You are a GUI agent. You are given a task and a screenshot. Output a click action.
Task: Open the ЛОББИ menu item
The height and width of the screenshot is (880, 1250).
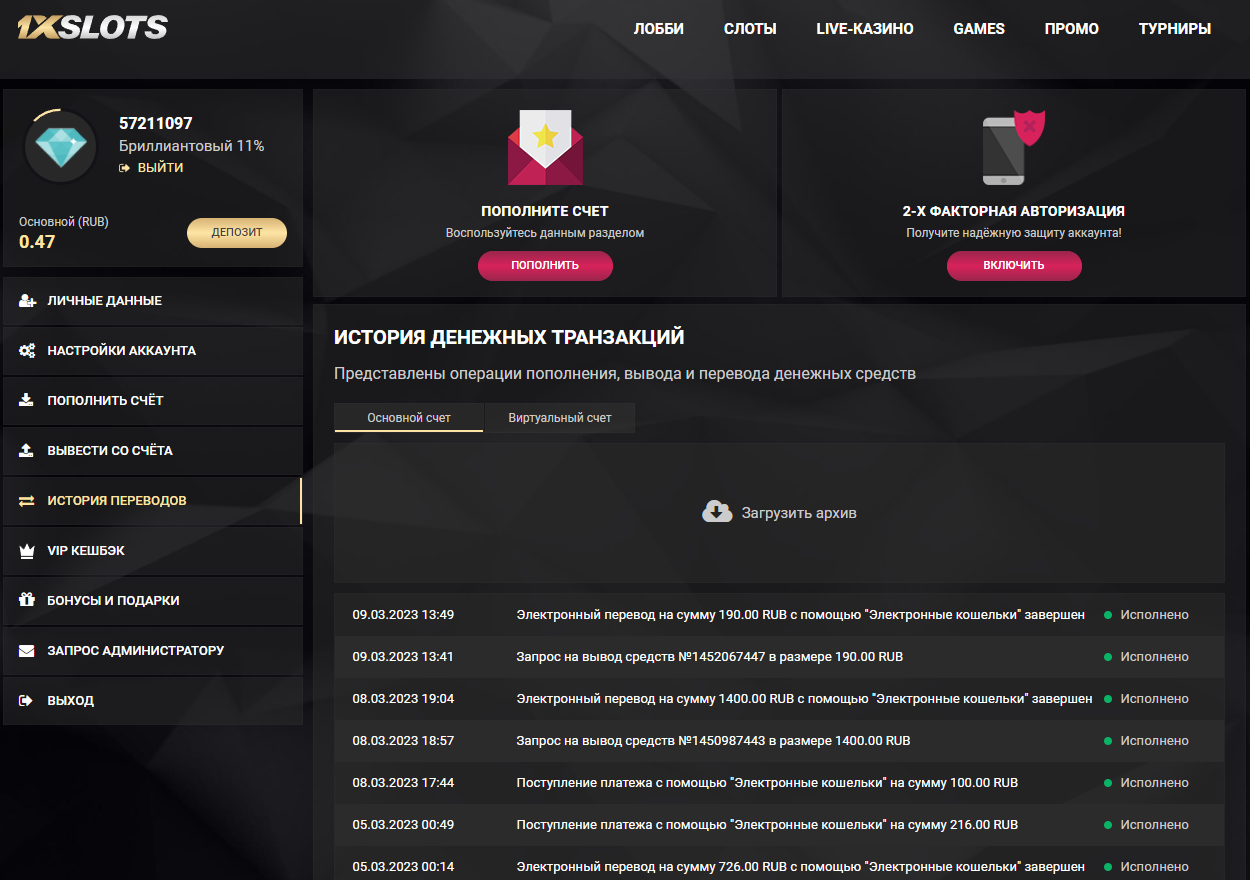tap(659, 29)
